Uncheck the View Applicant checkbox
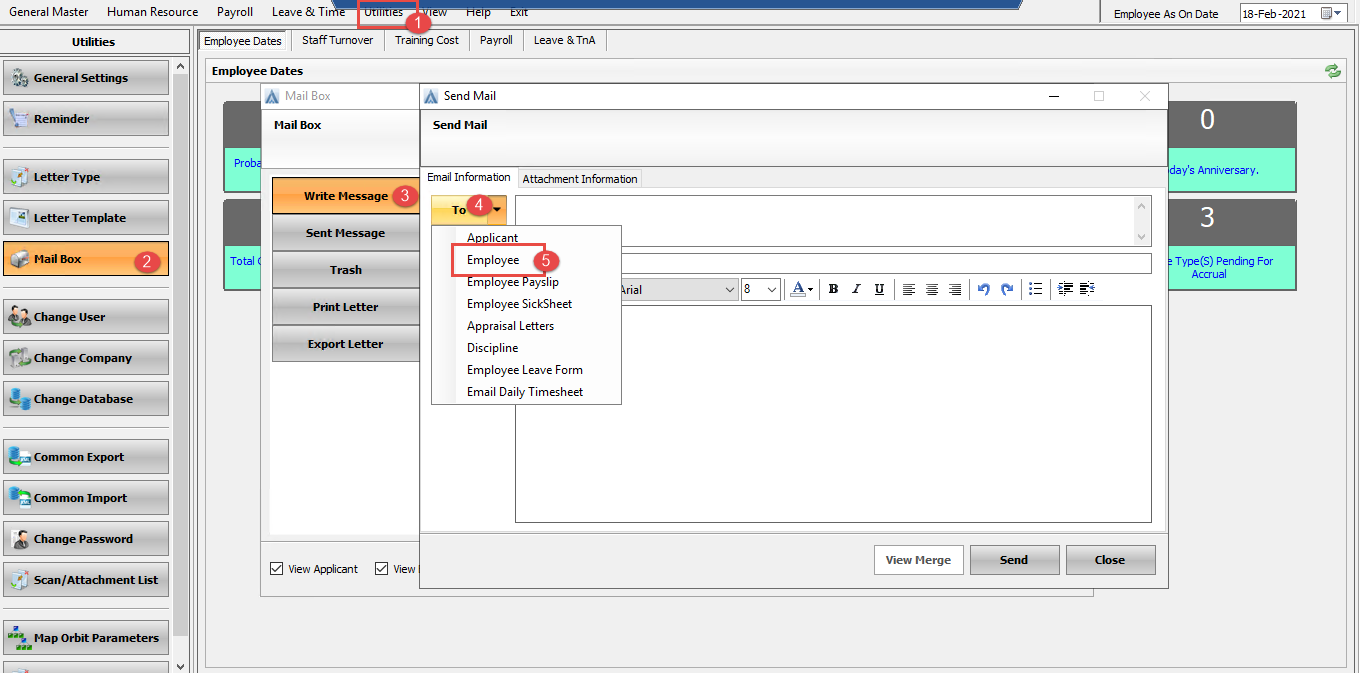 tap(276, 568)
